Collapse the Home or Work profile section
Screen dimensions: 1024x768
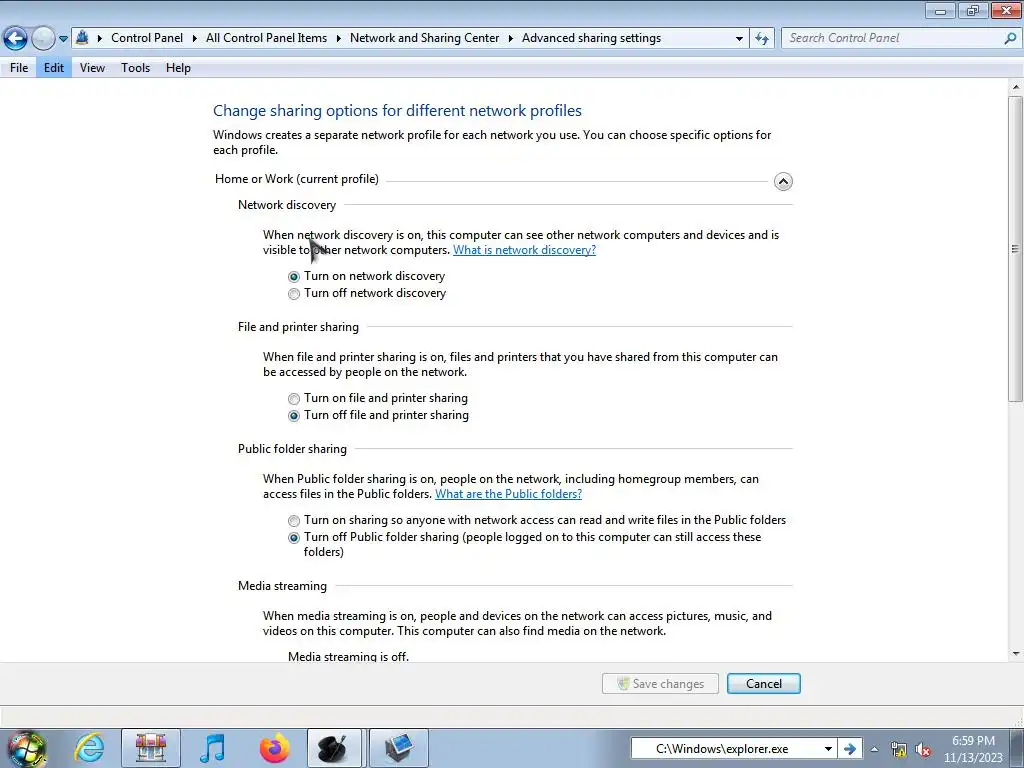(x=783, y=181)
